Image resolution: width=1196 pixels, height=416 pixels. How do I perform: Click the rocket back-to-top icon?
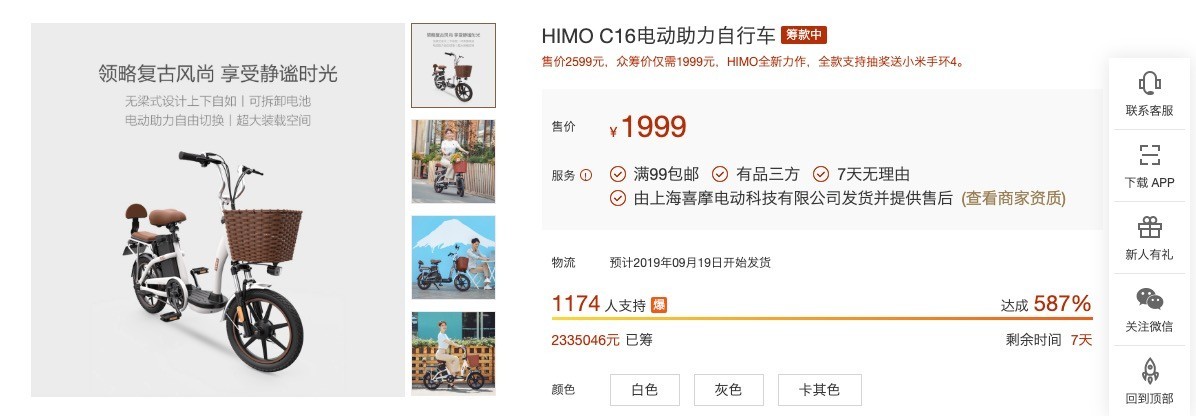pyautogui.click(x=1149, y=371)
